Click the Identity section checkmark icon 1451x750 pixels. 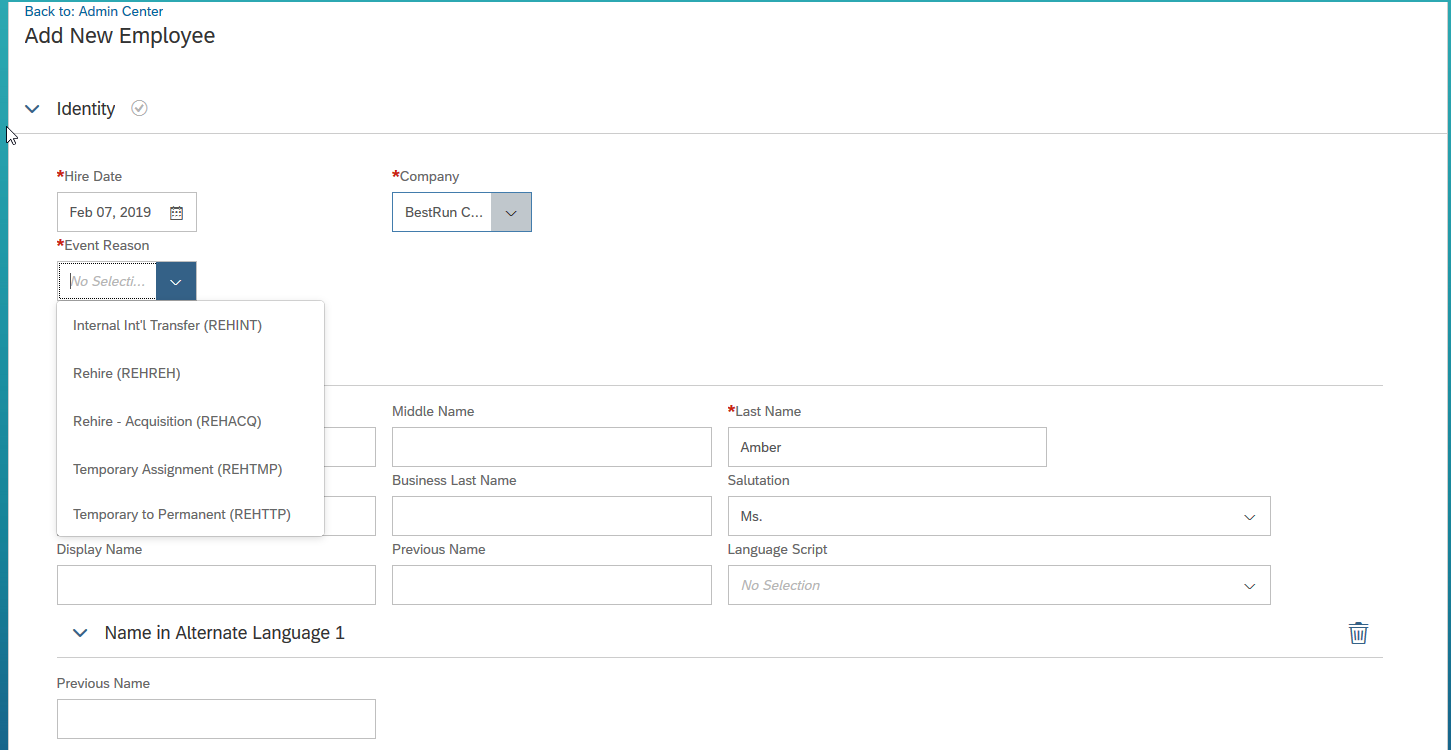(140, 108)
